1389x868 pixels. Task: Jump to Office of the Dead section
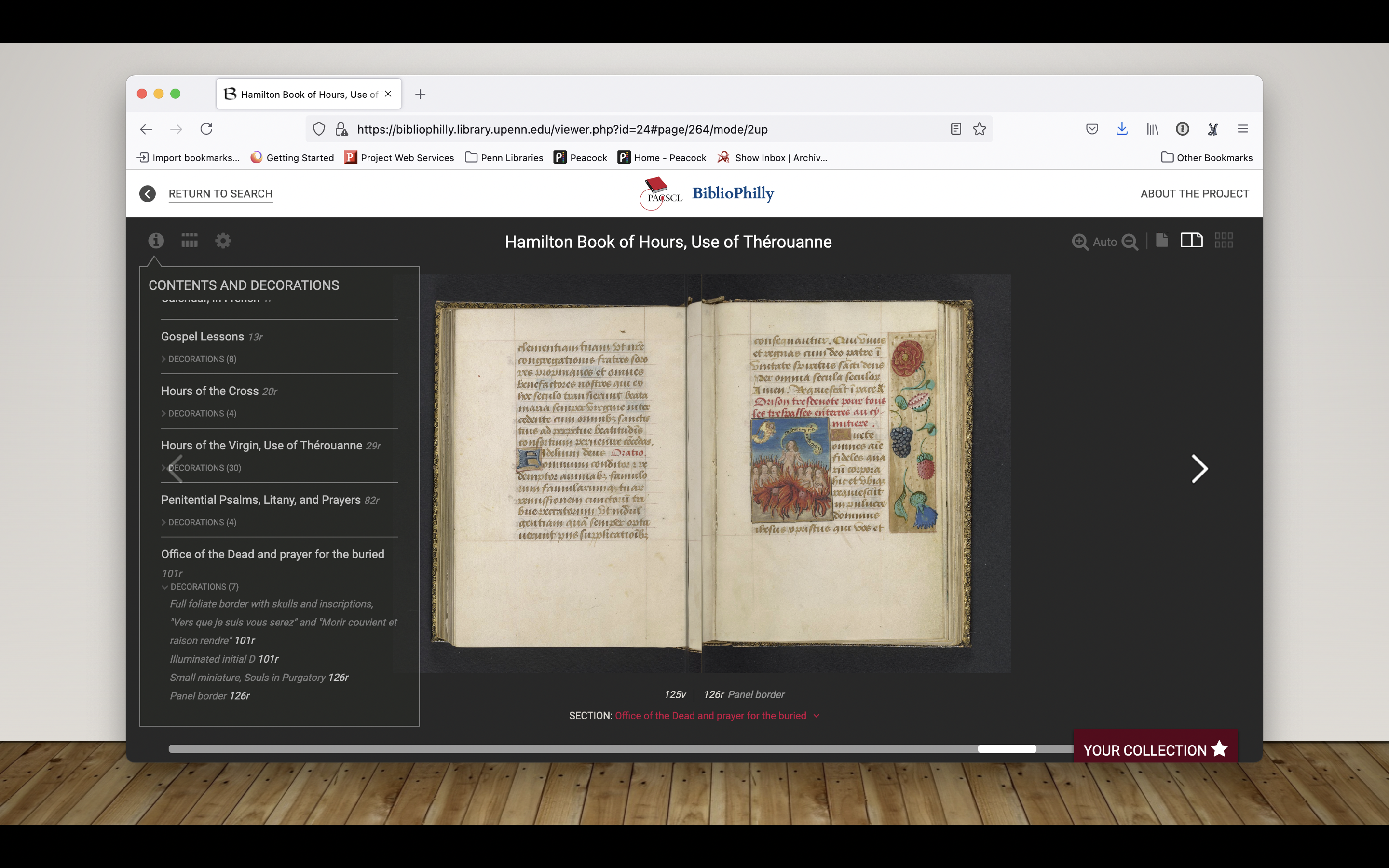[272, 555]
